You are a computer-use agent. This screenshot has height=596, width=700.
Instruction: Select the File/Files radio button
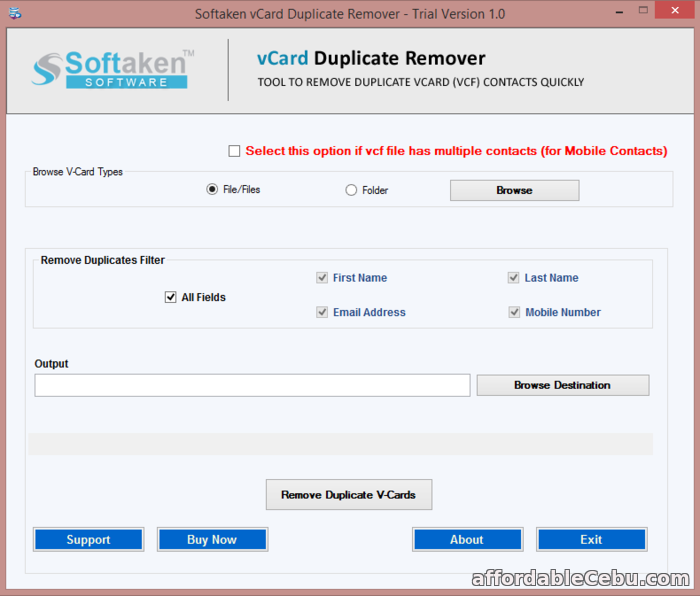click(x=212, y=189)
